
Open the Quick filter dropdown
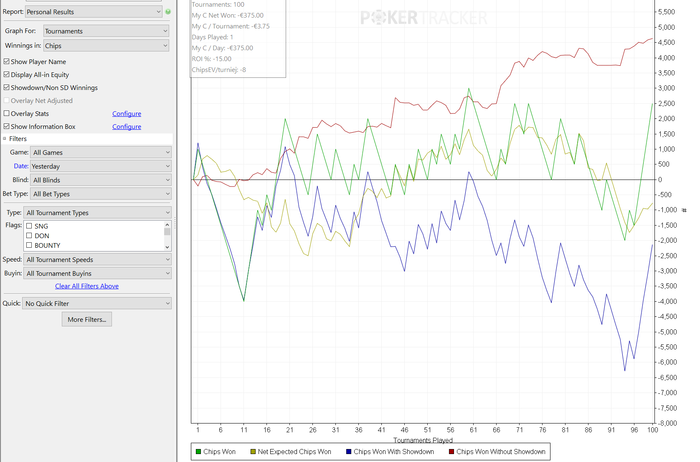pyautogui.click(x=96, y=304)
